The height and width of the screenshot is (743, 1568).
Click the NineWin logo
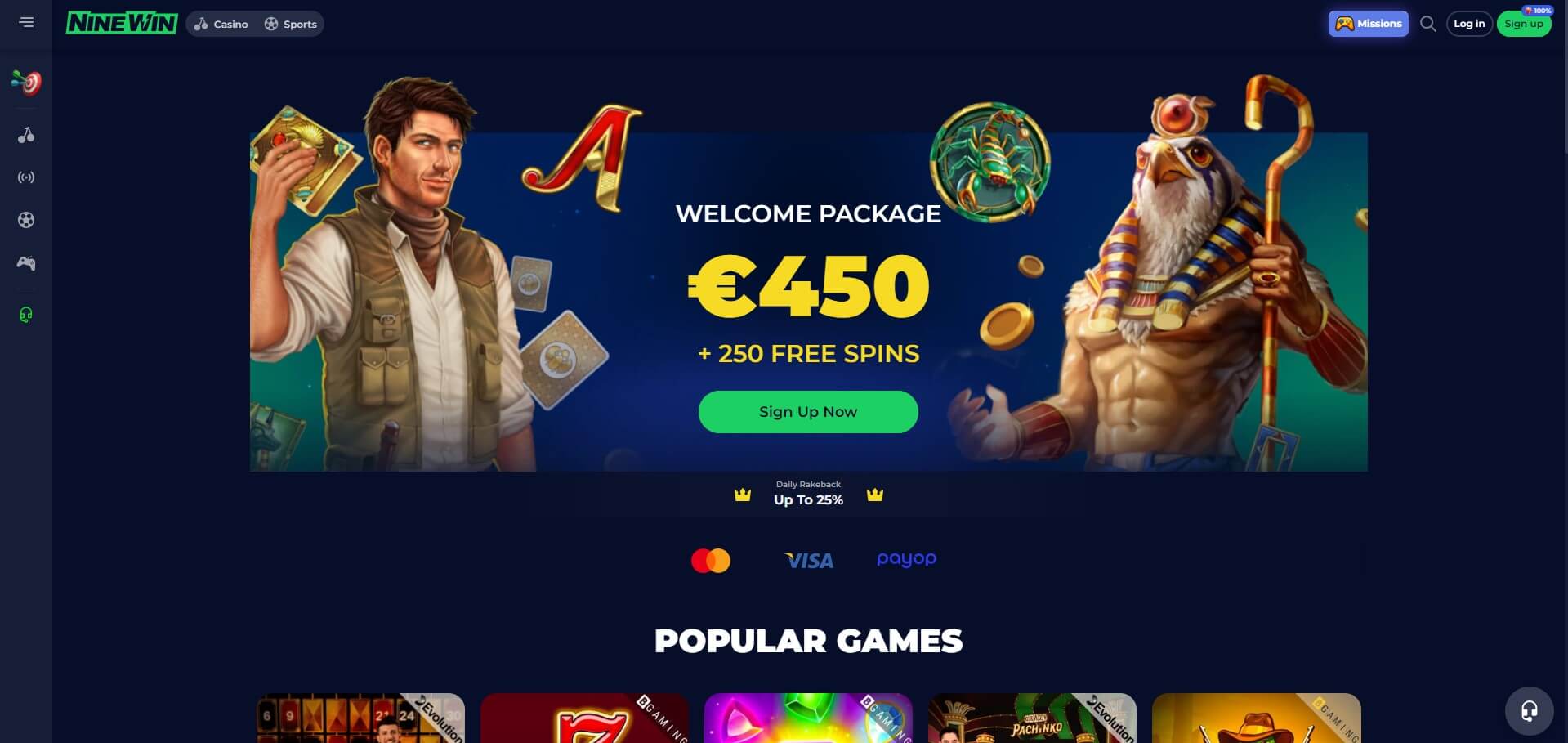[122, 23]
